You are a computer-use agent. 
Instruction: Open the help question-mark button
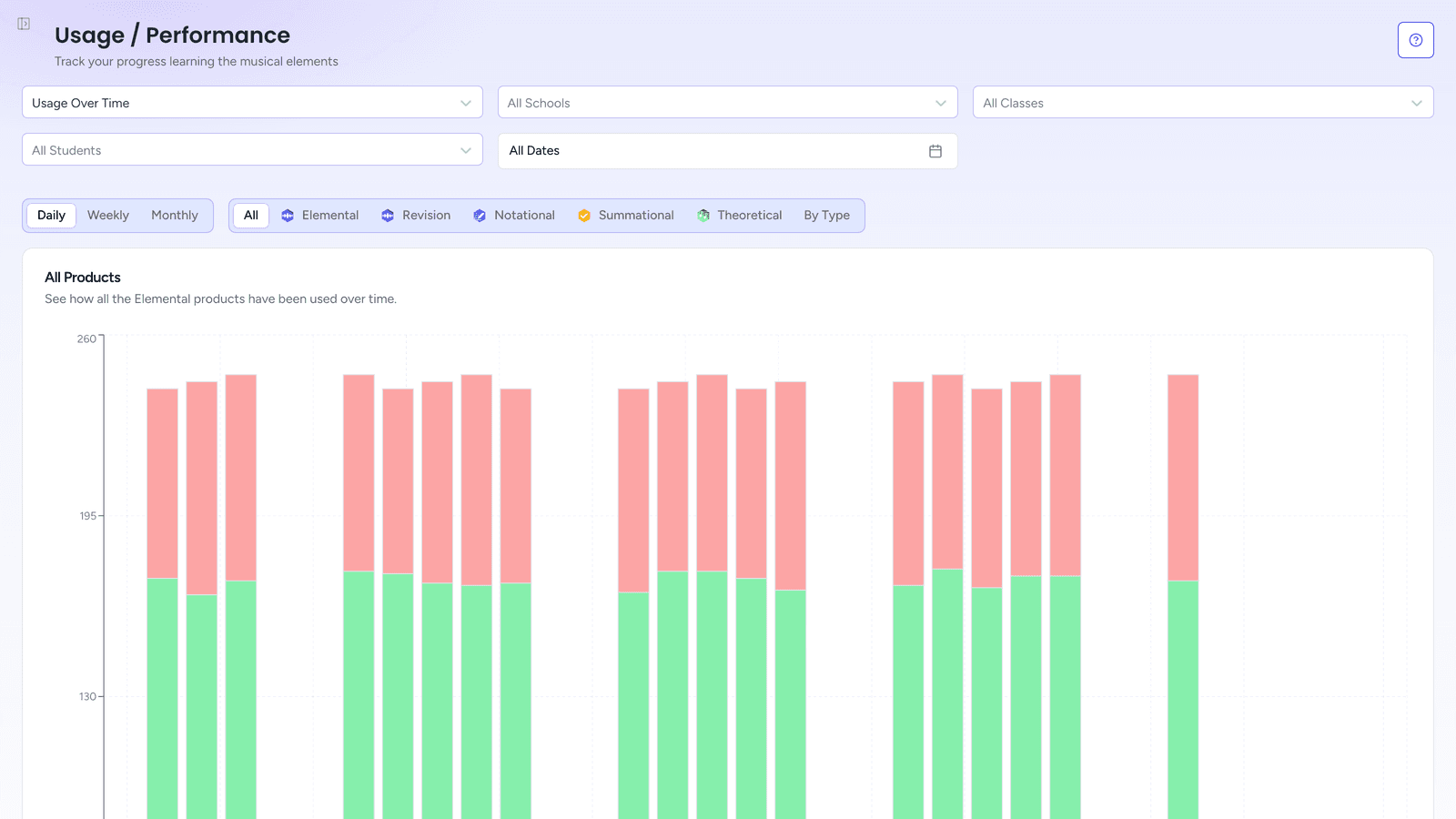1415,40
